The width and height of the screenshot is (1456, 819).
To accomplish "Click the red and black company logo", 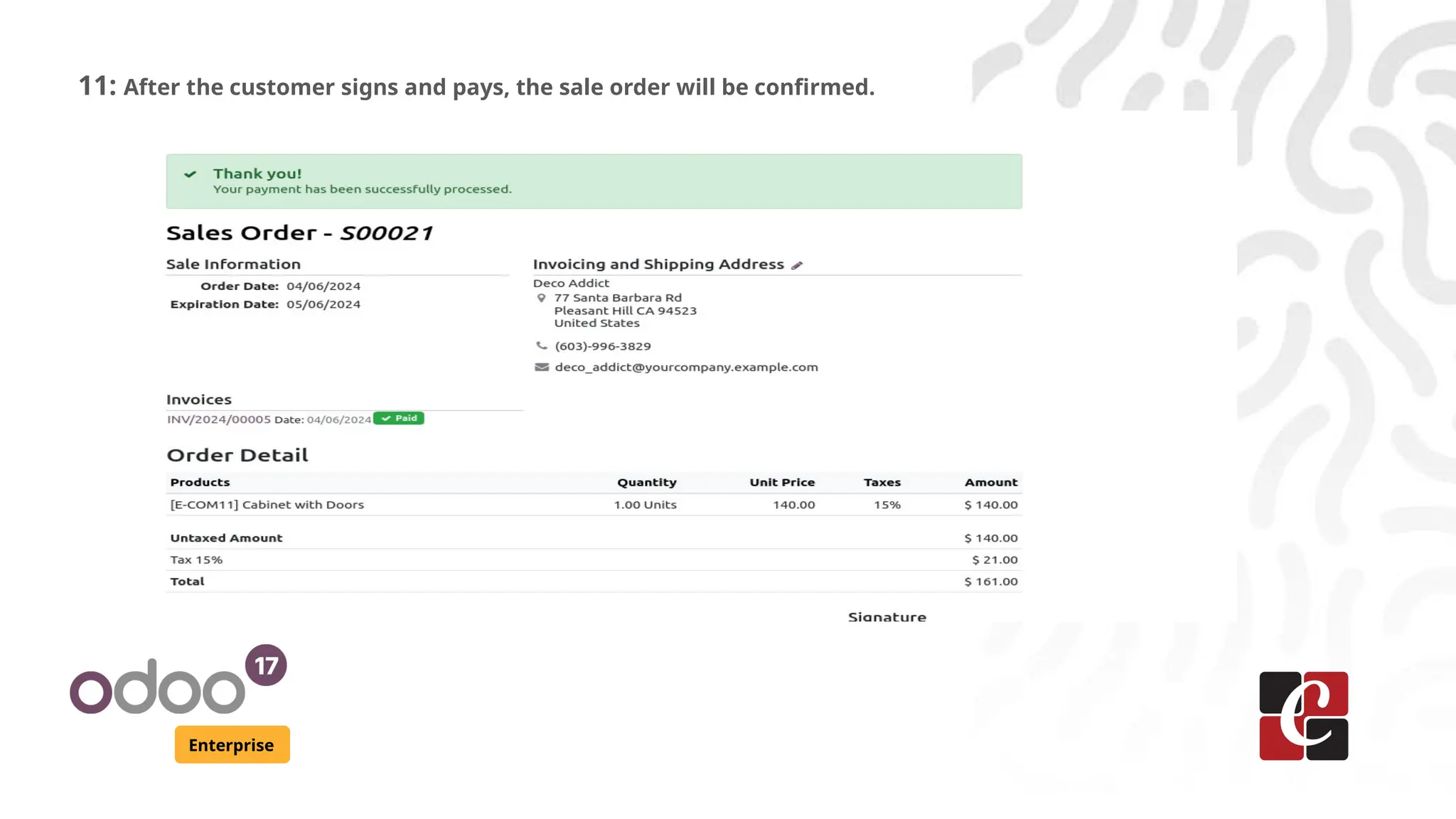I will pyautogui.click(x=1303, y=716).
